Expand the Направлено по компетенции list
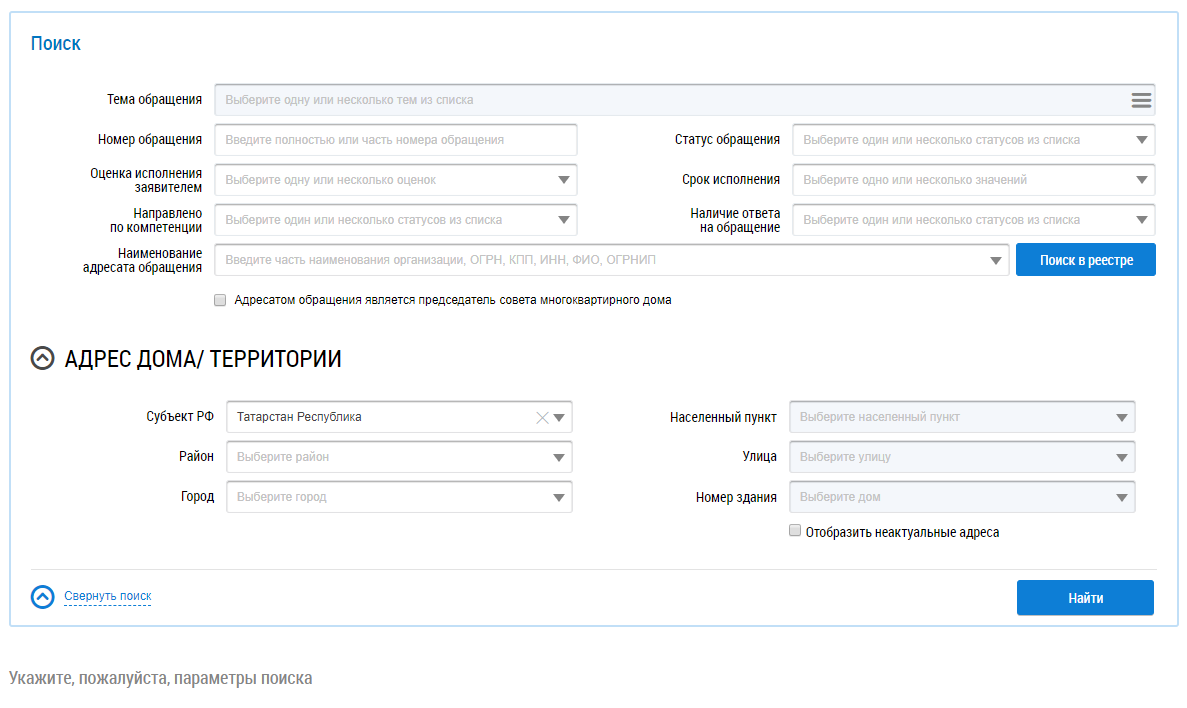The image size is (1187, 708). pyautogui.click(x=563, y=220)
